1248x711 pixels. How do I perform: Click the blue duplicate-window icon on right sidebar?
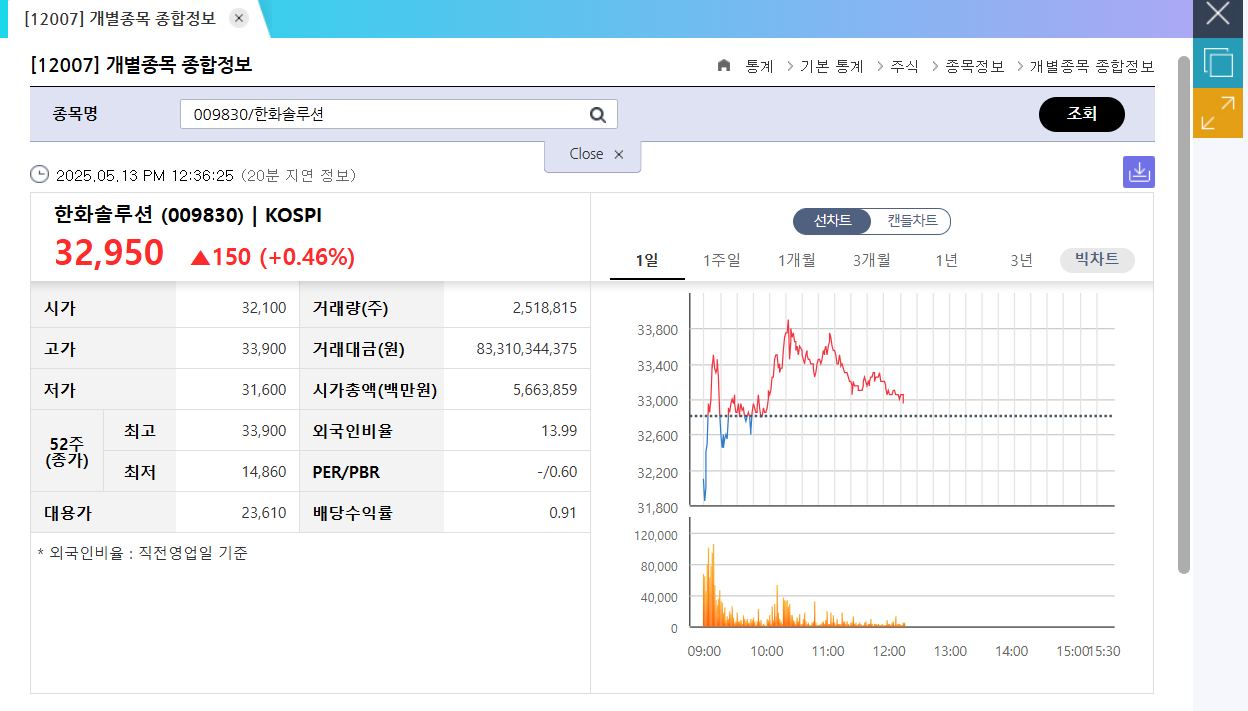coord(1217,62)
